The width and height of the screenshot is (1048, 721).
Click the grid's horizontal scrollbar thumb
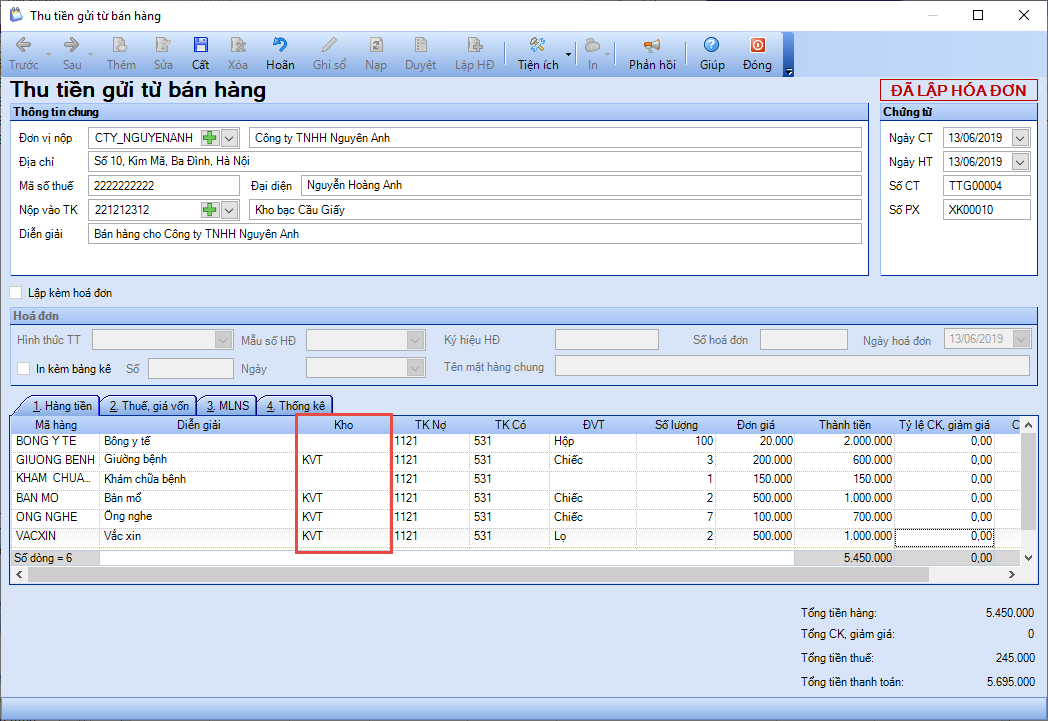point(479,575)
